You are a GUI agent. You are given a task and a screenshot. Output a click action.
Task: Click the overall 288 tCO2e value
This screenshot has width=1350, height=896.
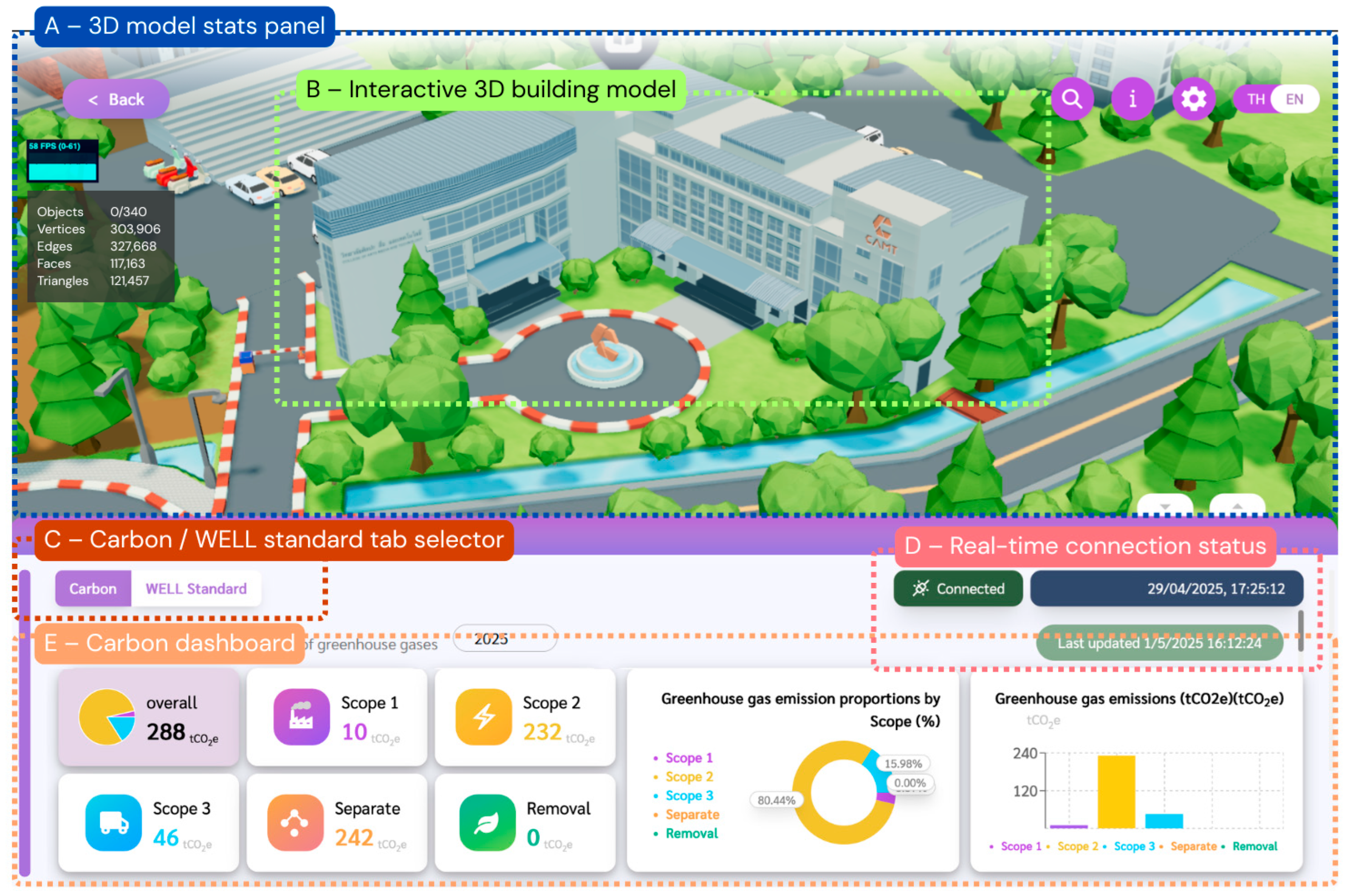[182, 732]
